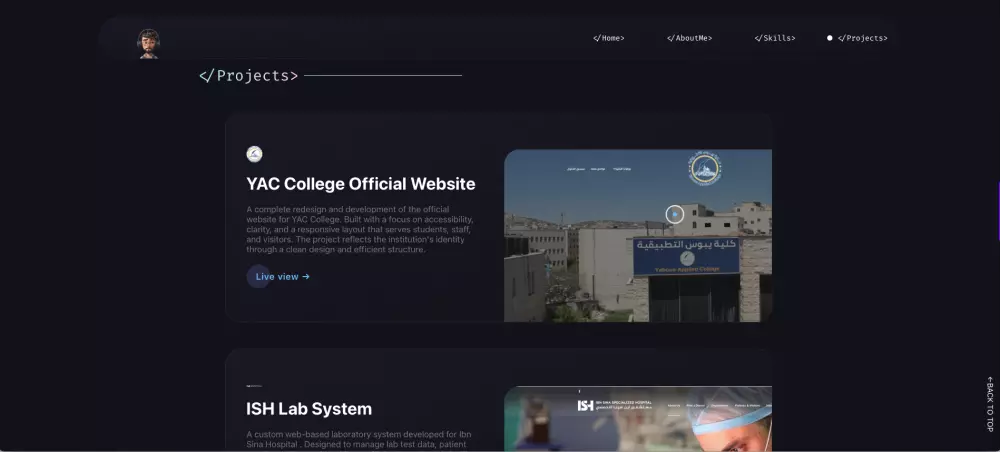This screenshot has height=452, width=1000.
Task: Click the </Projects> section heading
Action: pos(249,76)
